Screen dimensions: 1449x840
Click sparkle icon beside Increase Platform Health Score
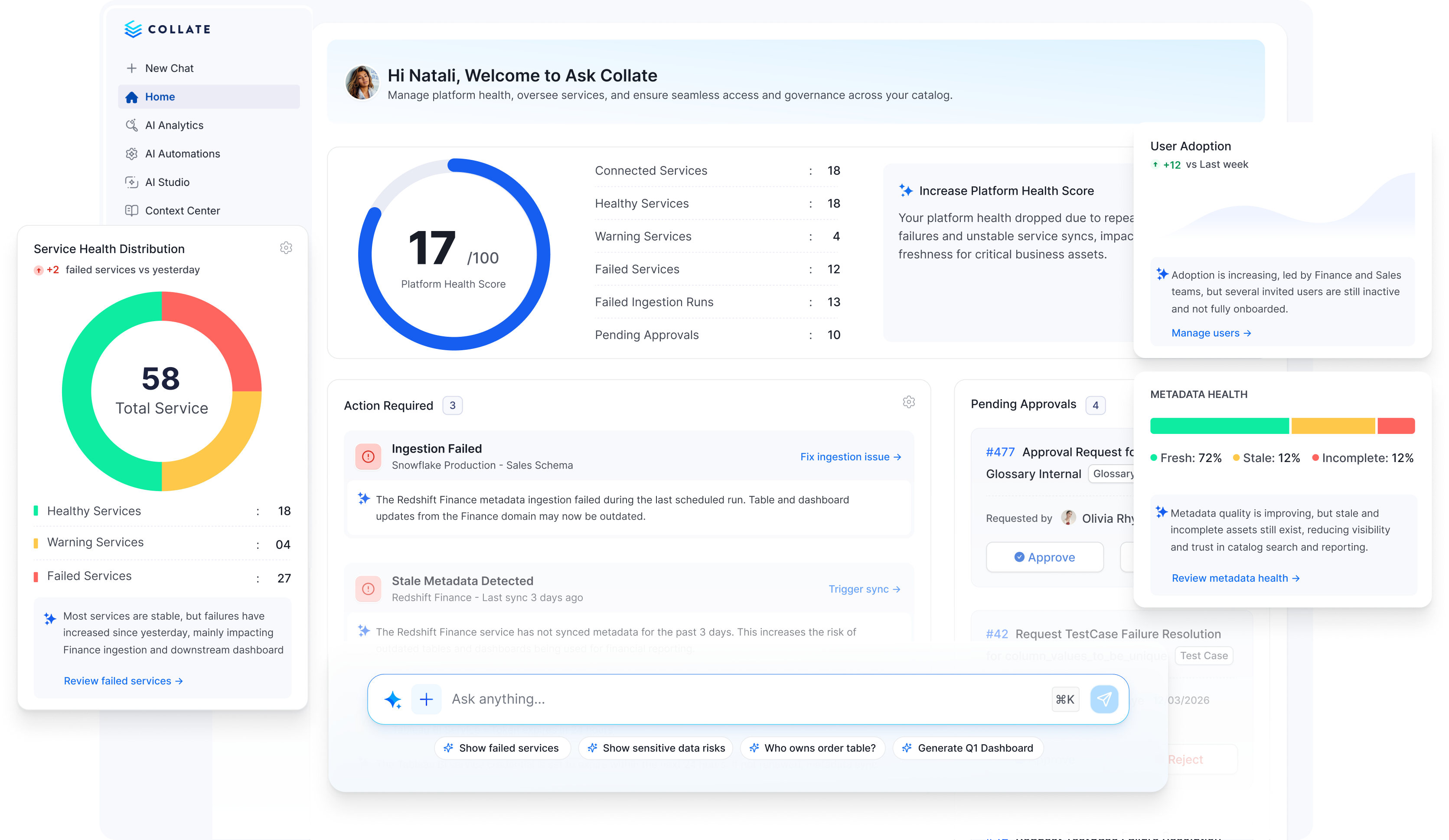click(906, 190)
